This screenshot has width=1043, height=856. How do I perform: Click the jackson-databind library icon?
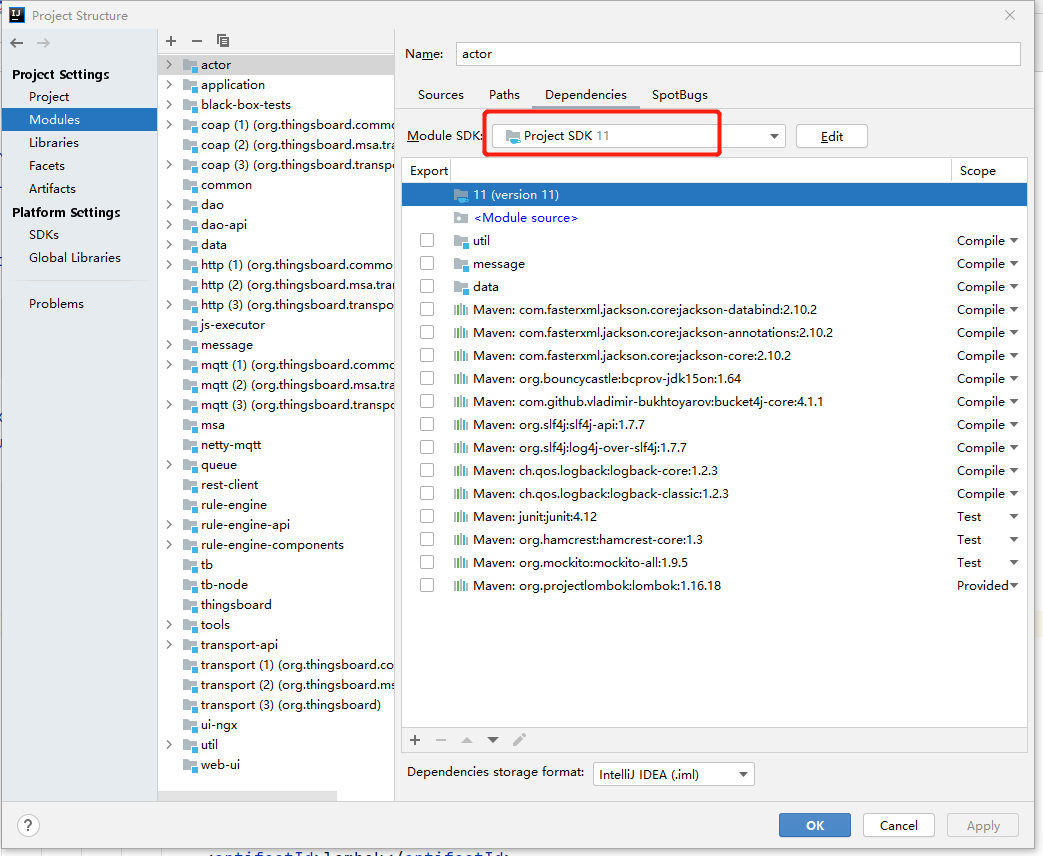coord(460,309)
